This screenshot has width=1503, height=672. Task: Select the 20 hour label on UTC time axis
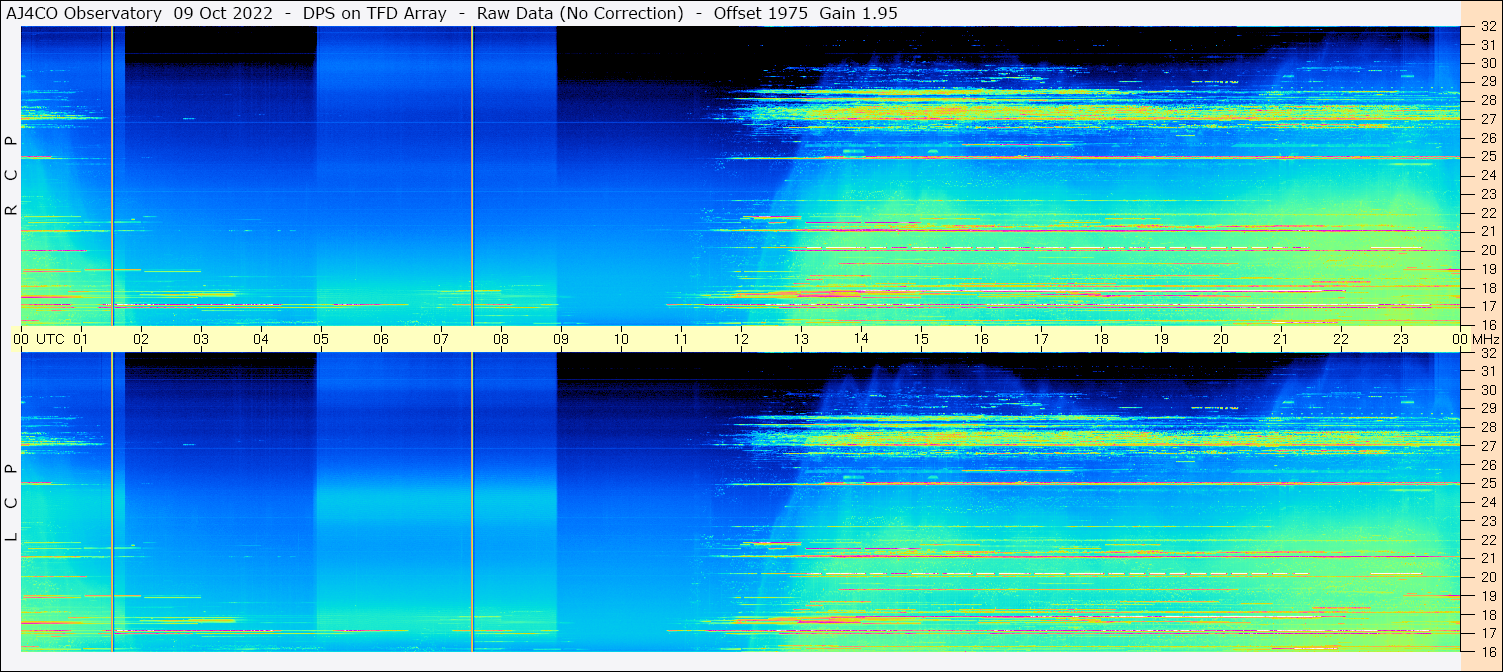pos(1221,339)
